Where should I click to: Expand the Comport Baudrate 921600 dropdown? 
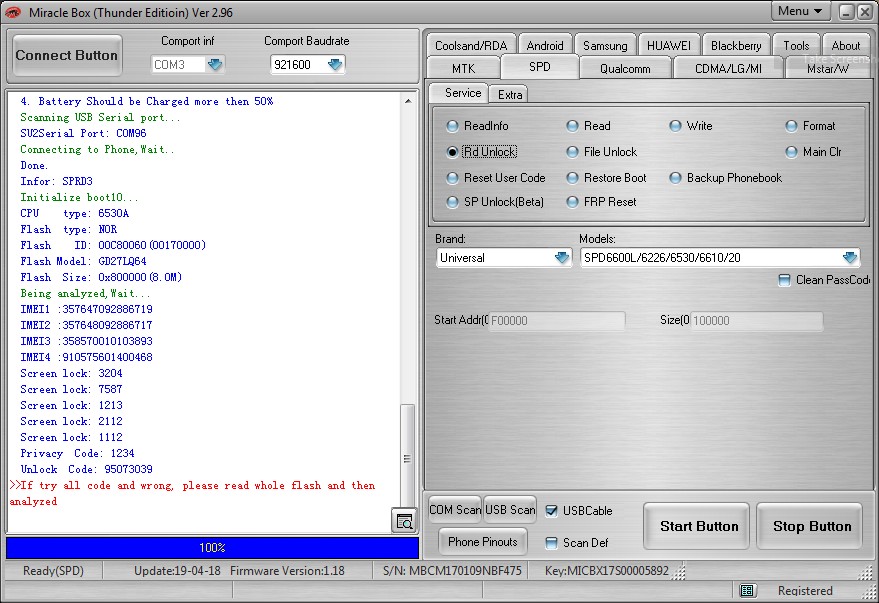pyautogui.click(x=335, y=64)
